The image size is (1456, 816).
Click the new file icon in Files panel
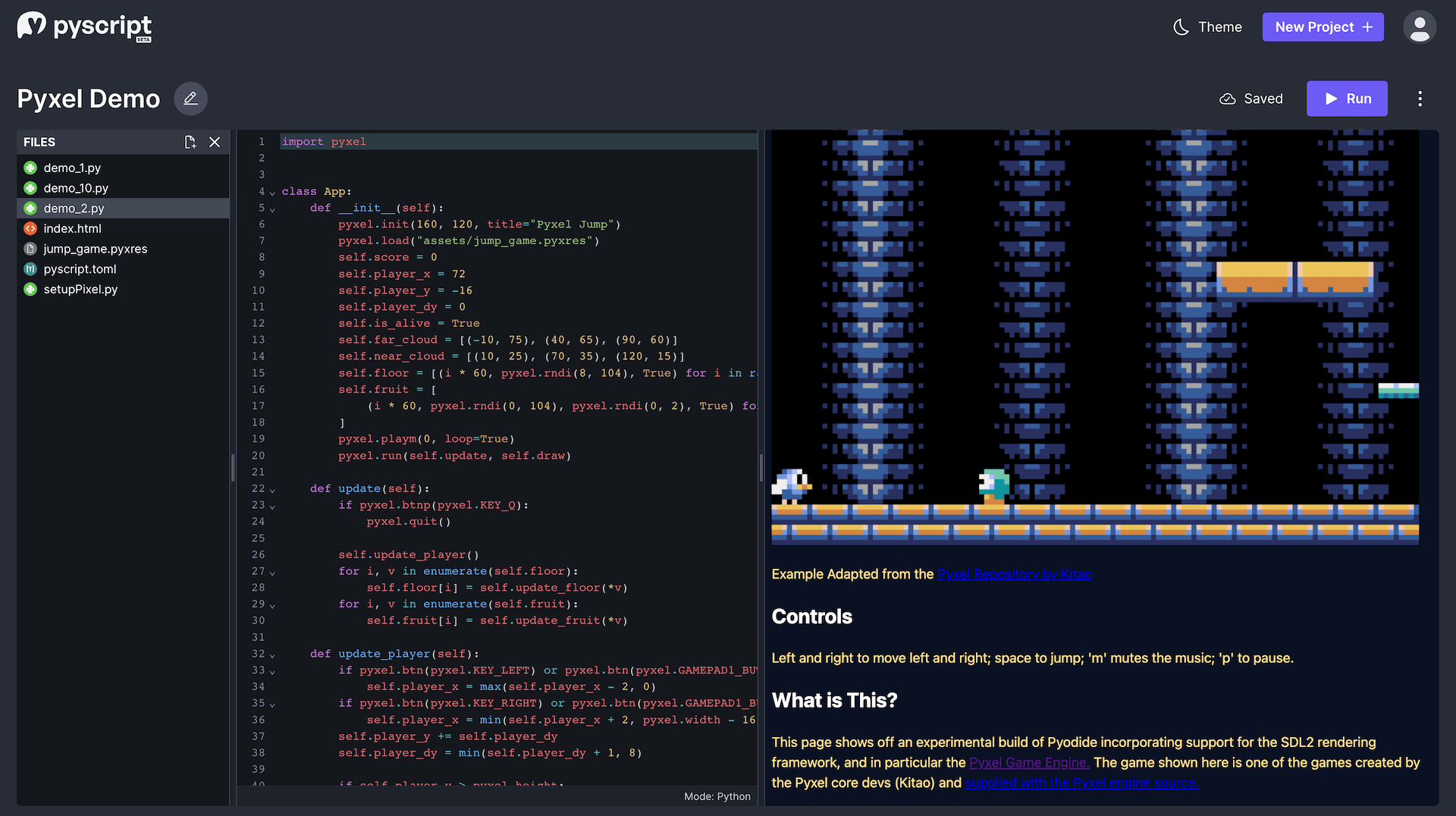(x=190, y=142)
